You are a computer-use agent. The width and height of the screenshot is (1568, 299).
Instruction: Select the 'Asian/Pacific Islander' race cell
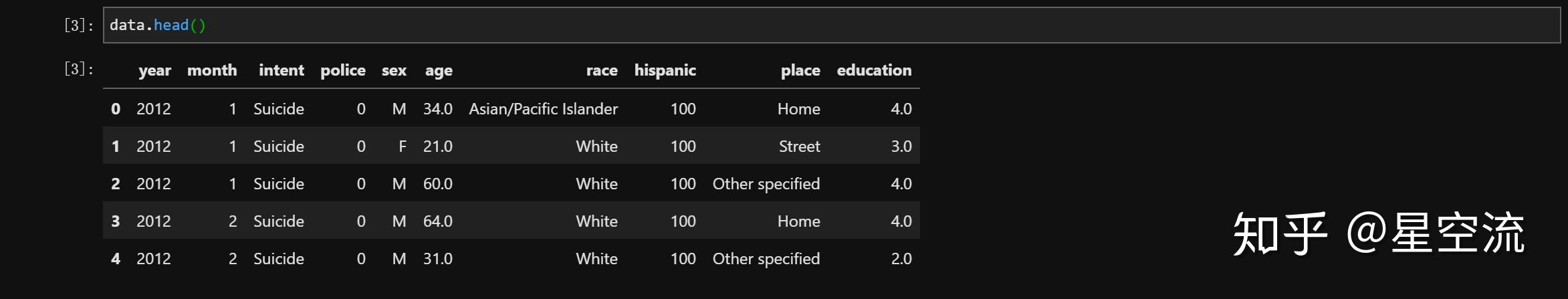pos(544,109)
